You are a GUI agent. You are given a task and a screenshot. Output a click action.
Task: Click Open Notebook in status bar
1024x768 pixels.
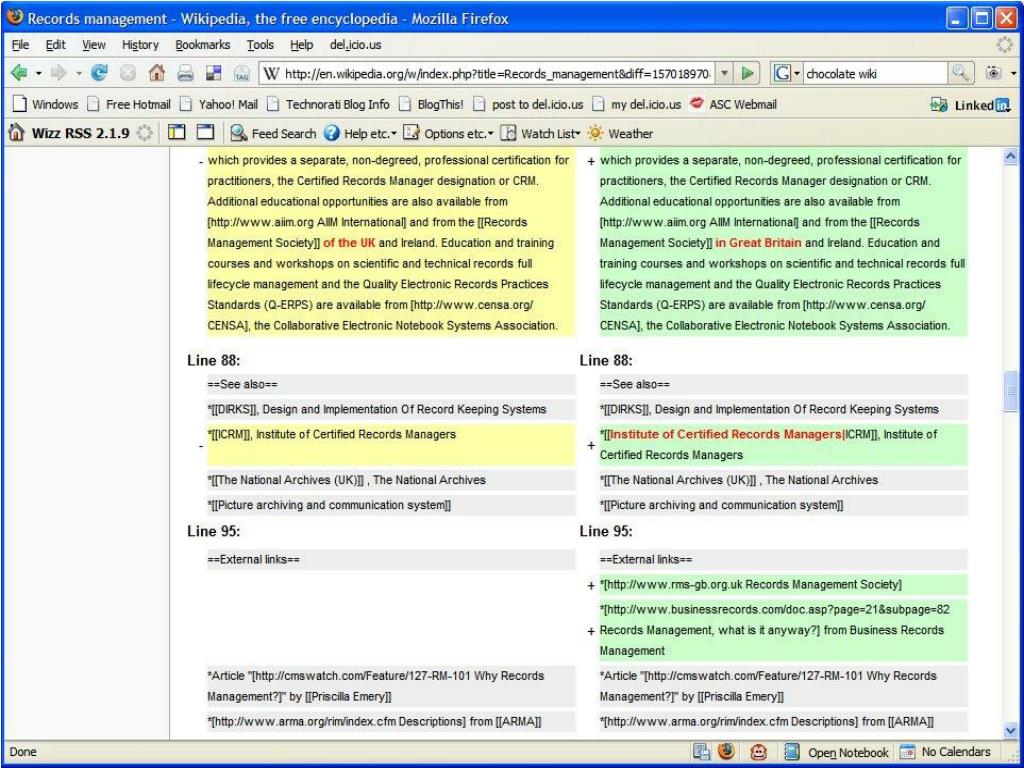coord(848,752)
